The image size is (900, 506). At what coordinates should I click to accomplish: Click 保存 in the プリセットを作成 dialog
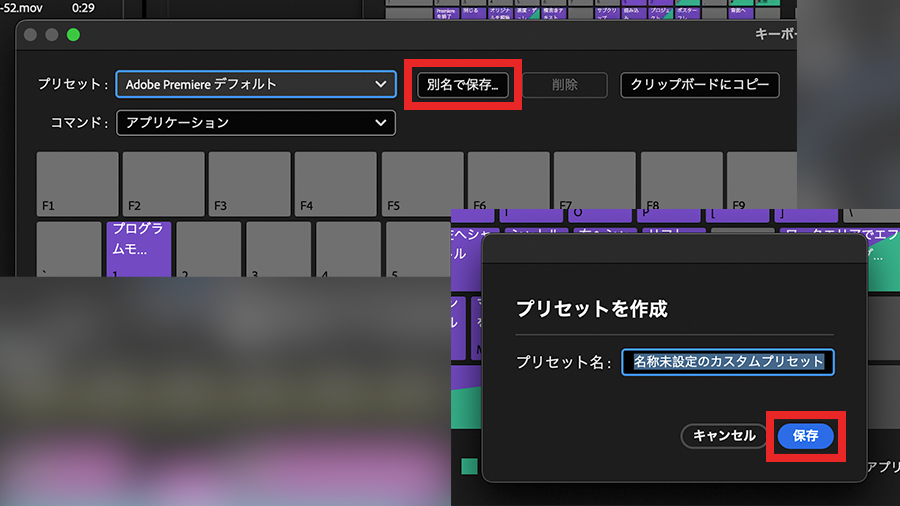(805, 436)
